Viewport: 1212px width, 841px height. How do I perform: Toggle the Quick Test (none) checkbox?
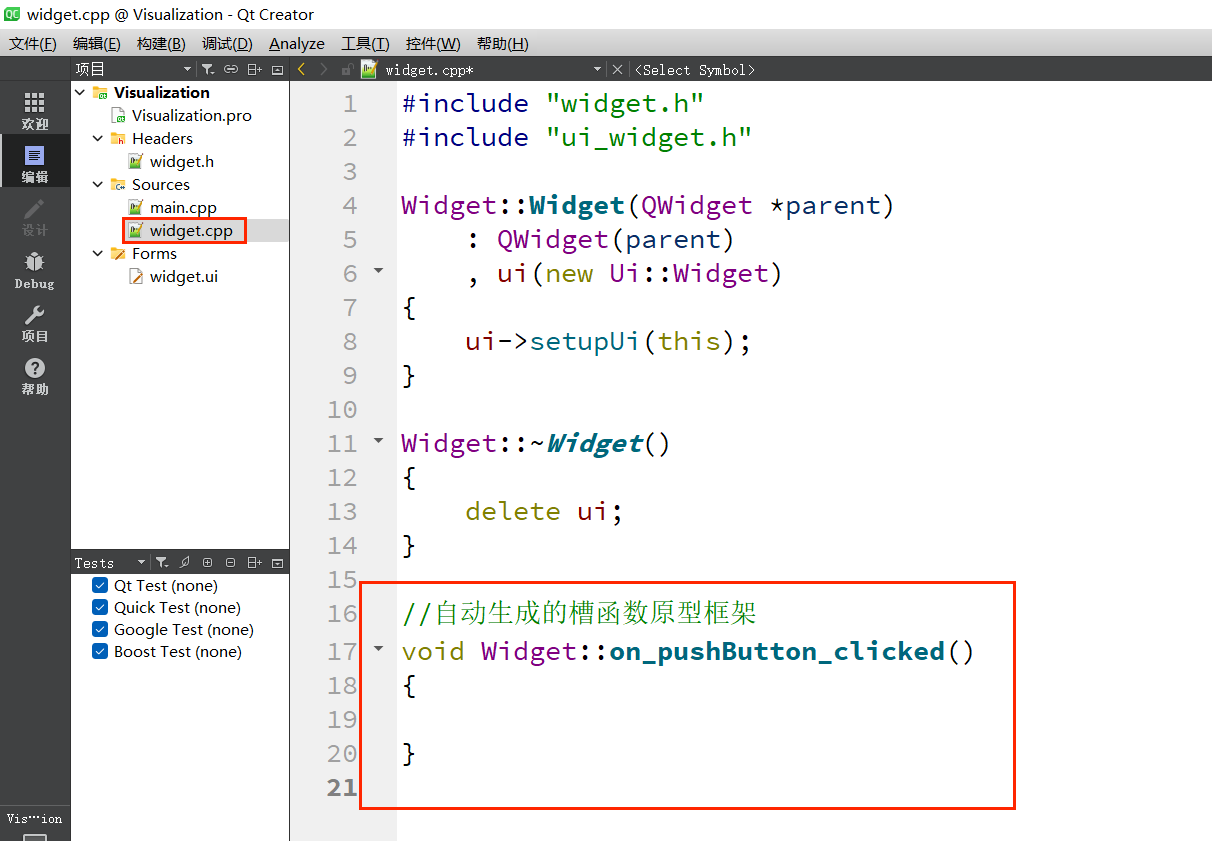pos(100,607)
